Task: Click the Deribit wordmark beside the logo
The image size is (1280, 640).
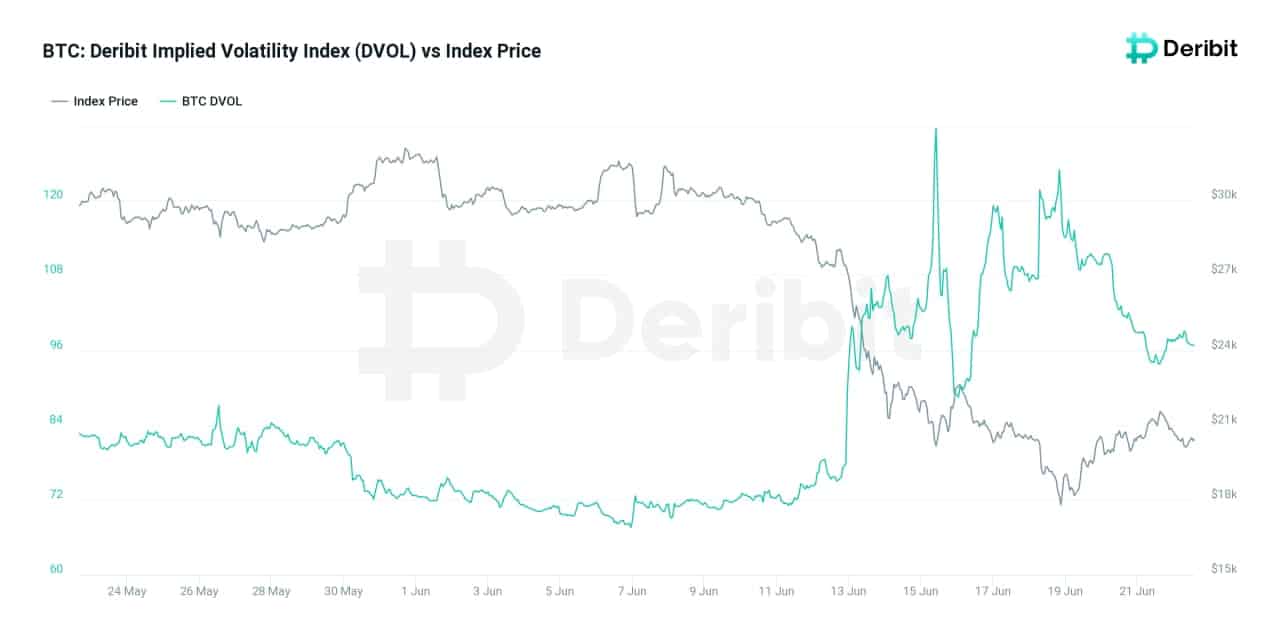Action: pos(1200,48)
